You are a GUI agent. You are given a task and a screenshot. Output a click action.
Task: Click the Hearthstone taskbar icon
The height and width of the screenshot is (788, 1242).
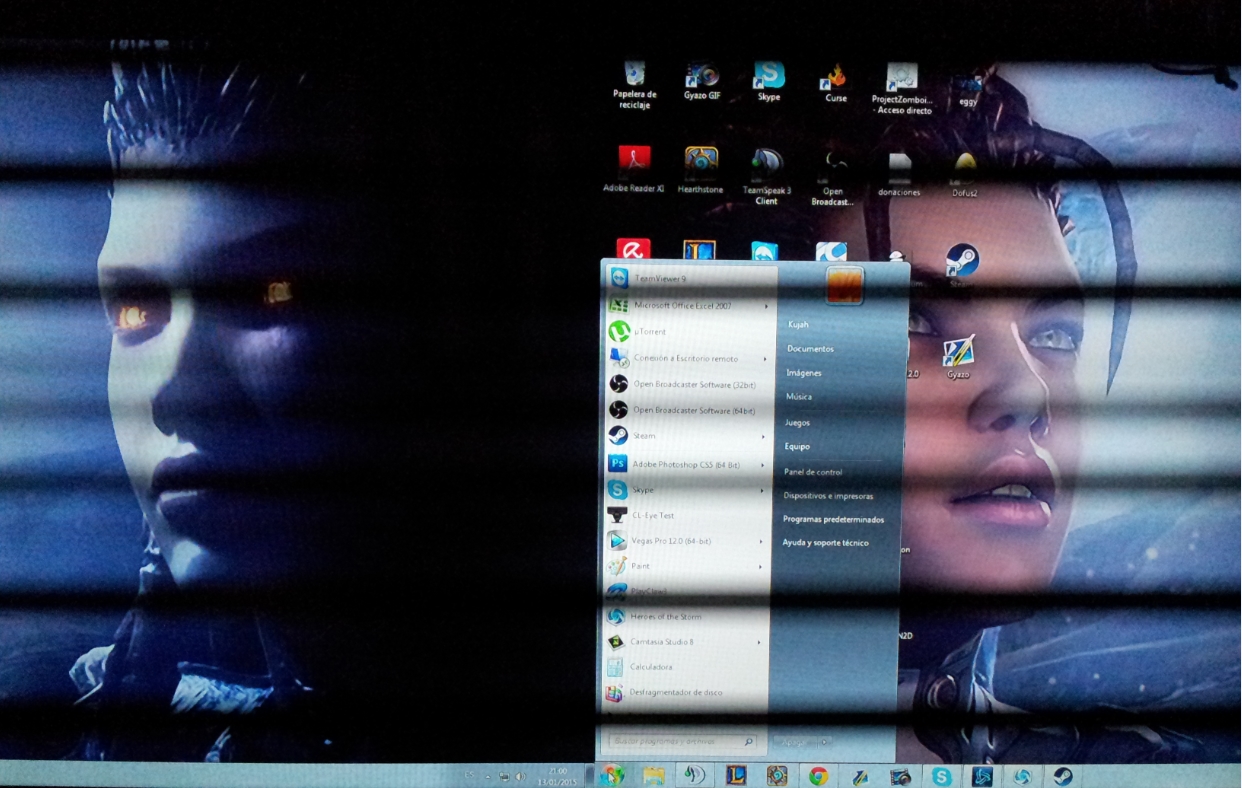coord(777,776)
